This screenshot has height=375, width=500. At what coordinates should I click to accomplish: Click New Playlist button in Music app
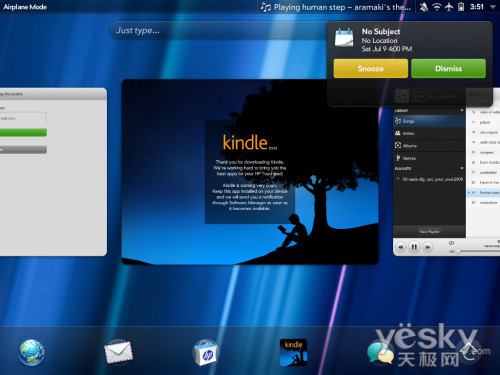coord(429,231)
